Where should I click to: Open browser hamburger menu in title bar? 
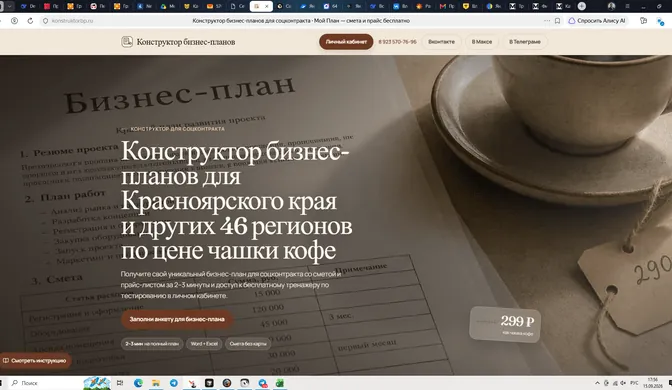click(x=627, y=6)
